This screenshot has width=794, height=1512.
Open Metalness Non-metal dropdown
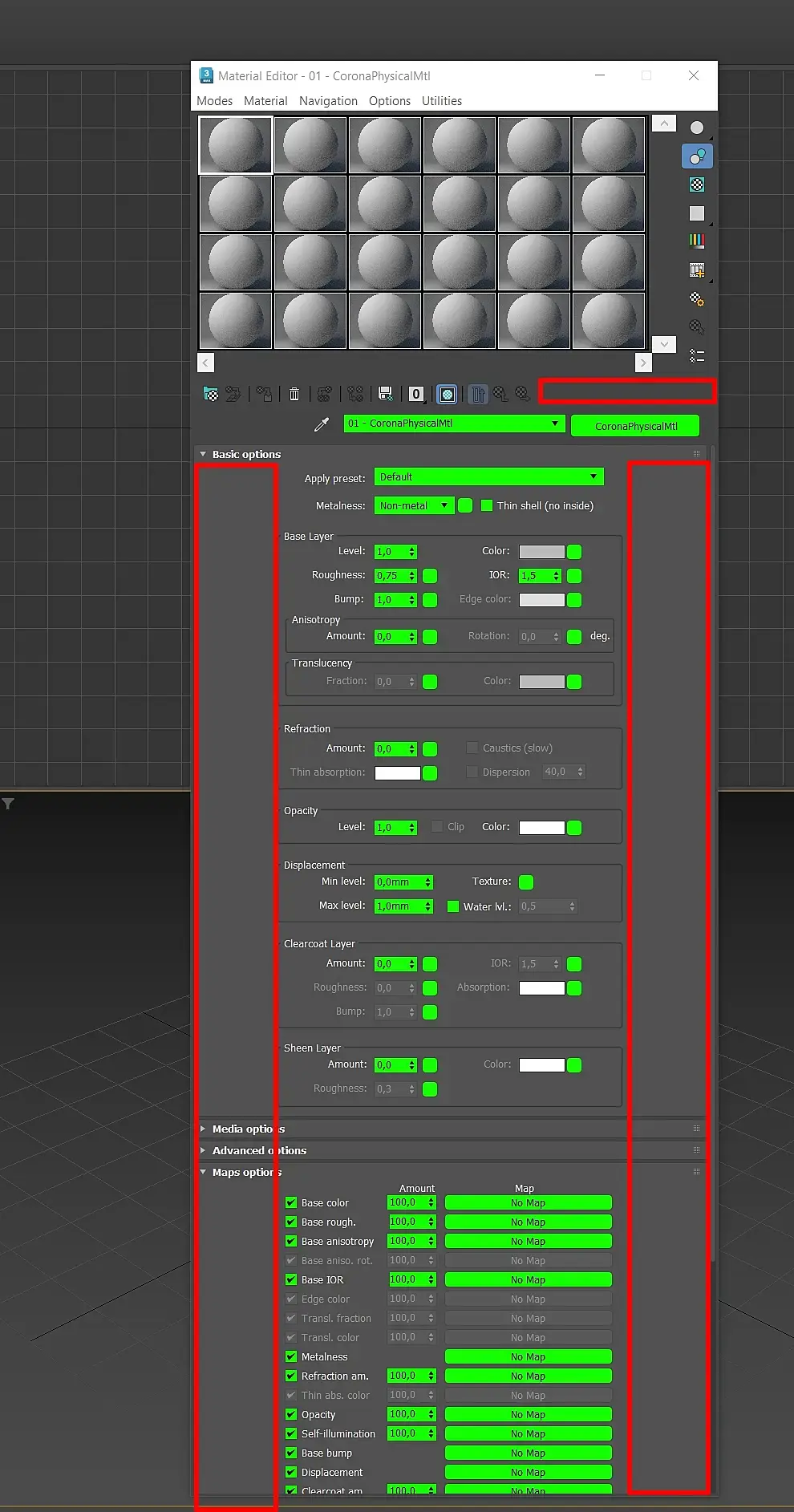414,505
